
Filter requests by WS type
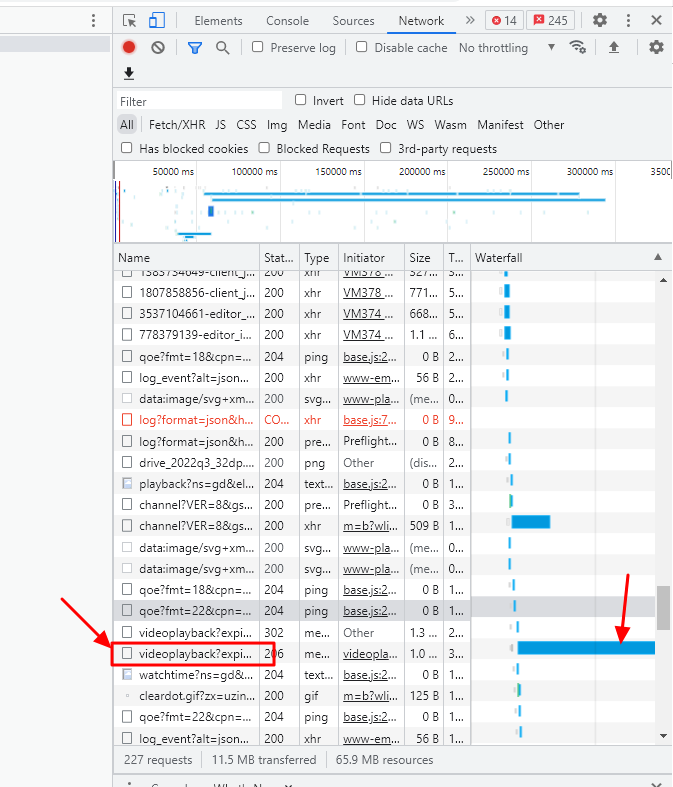point(416,124)
